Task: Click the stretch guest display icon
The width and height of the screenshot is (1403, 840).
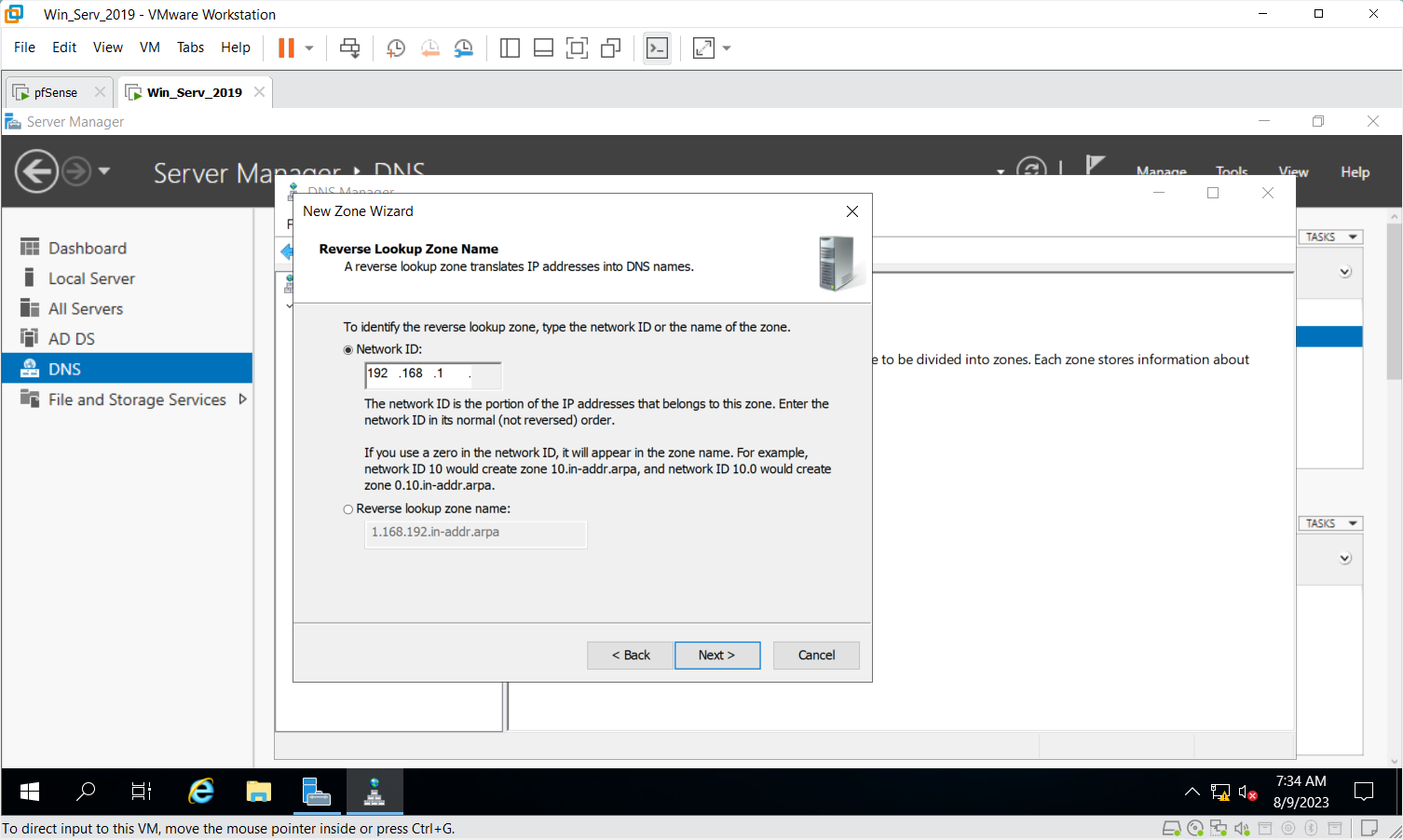Action: click(704, 47)
